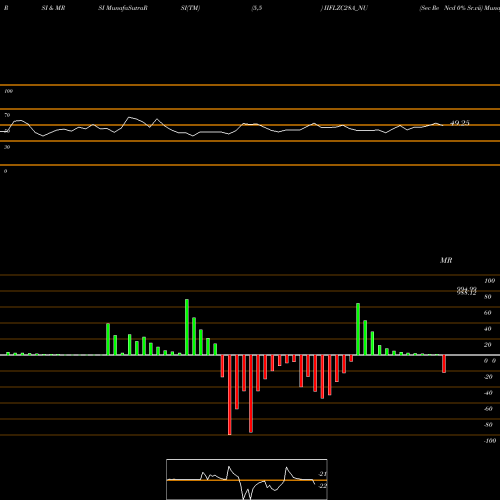This screenshot has width=500, height=500.
Task: Click the RSI axis label 0
Action: (5, 171)
